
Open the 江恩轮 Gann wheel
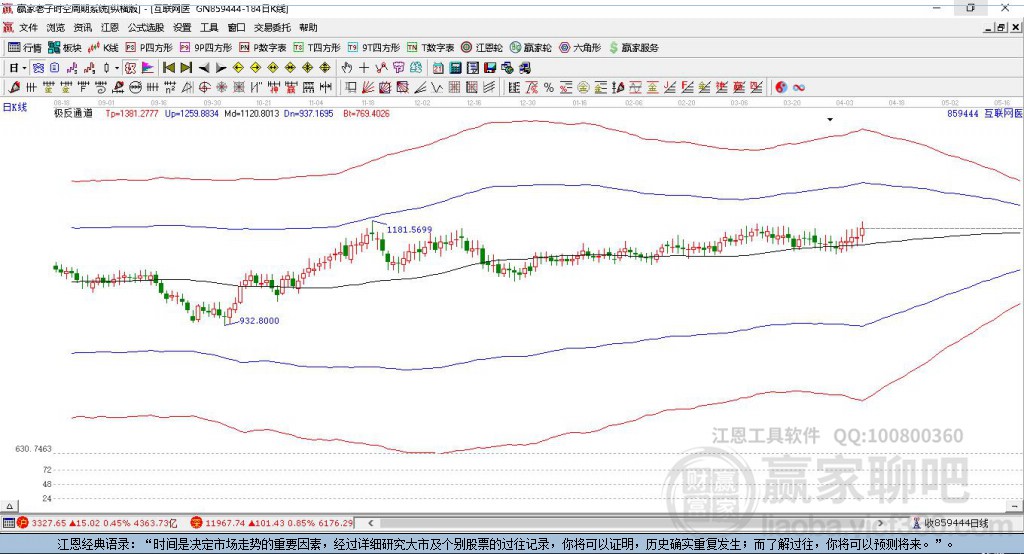(x=482, y=48)
